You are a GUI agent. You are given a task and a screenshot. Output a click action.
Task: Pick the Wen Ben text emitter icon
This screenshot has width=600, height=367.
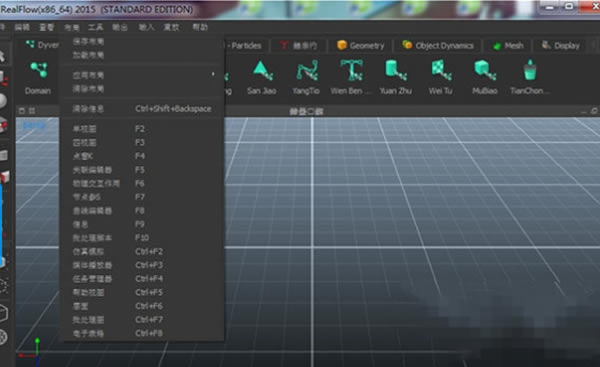pyautogui.click(x=351, y=78)
